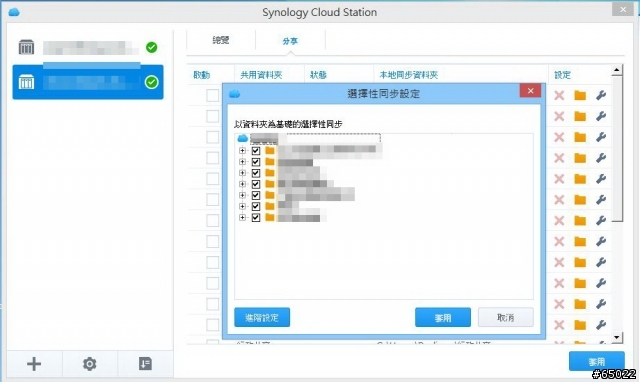Click the 狀態 column header
640x382 pixels.
(x=318, y=75)
